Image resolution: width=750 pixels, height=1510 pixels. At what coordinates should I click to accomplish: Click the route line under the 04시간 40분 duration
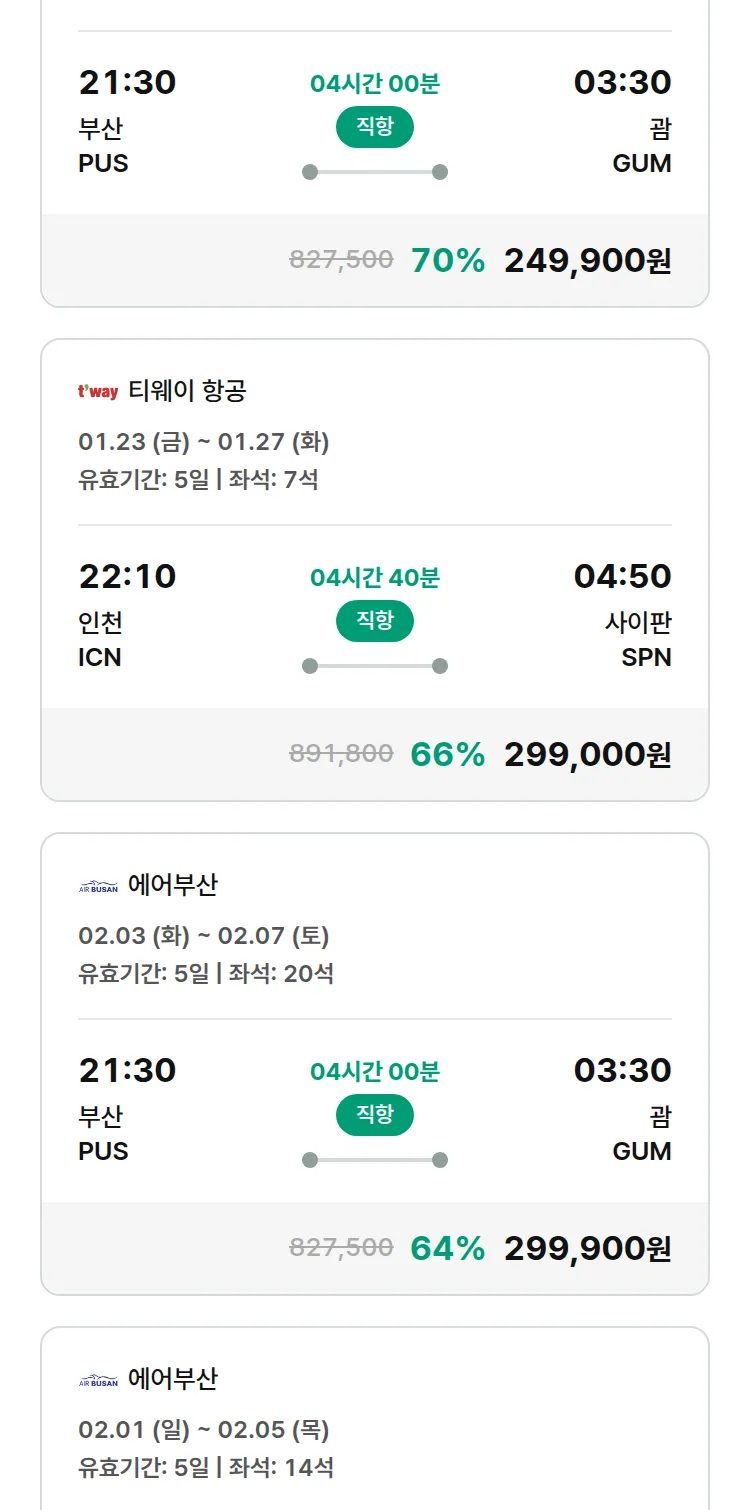tap(374, 666)
